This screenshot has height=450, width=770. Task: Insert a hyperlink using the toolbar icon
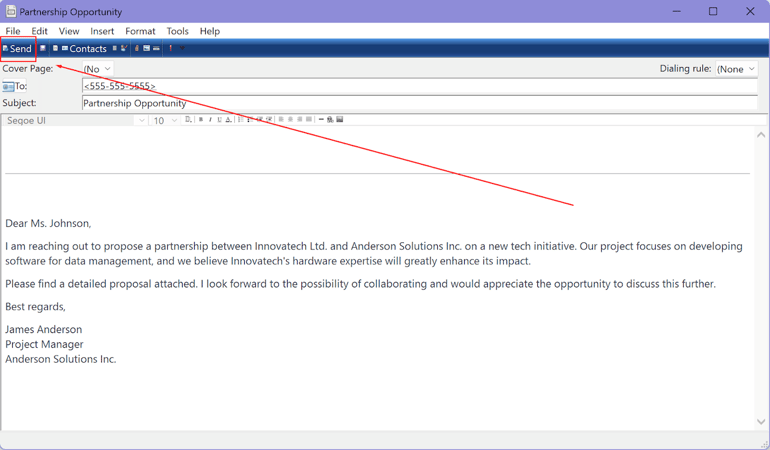pos(330,120)
